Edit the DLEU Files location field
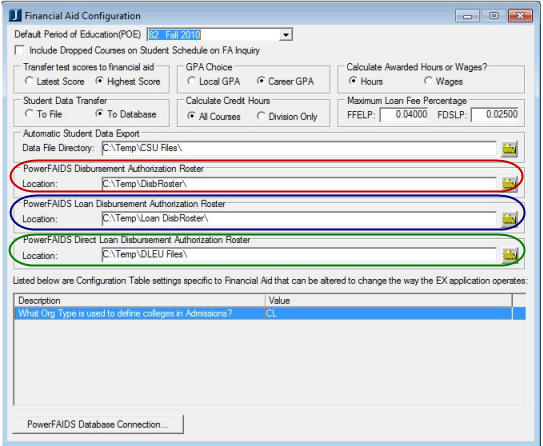The width and height of the screenshot is (543, 446). coord(299,255)
